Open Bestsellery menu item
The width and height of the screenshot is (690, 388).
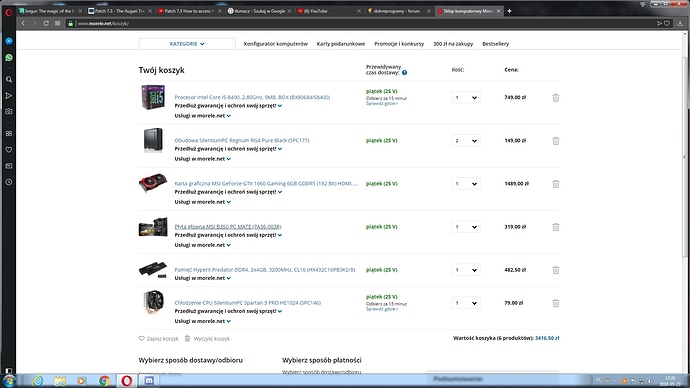point(495,44)
